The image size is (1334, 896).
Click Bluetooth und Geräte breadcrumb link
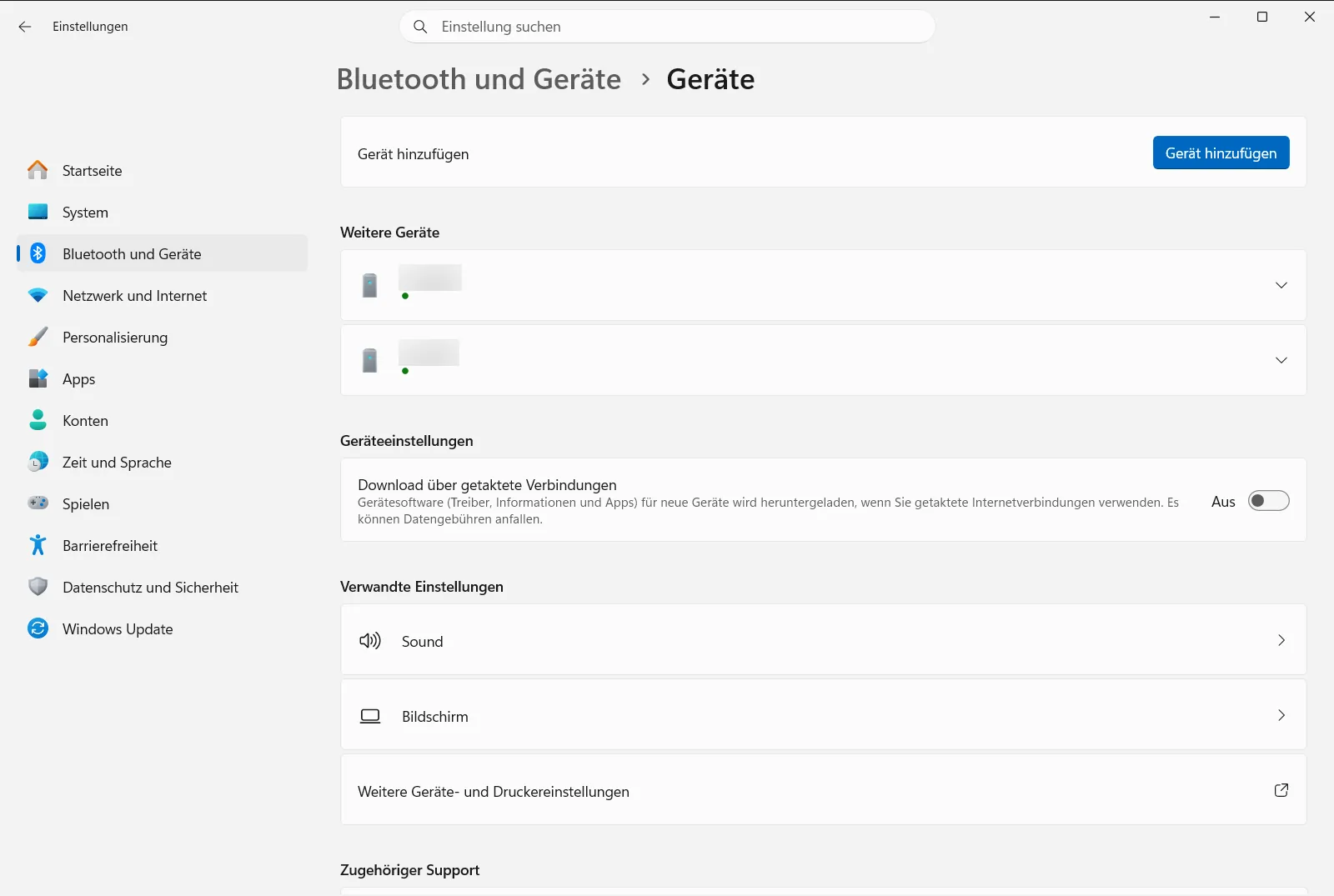(479, 79)
